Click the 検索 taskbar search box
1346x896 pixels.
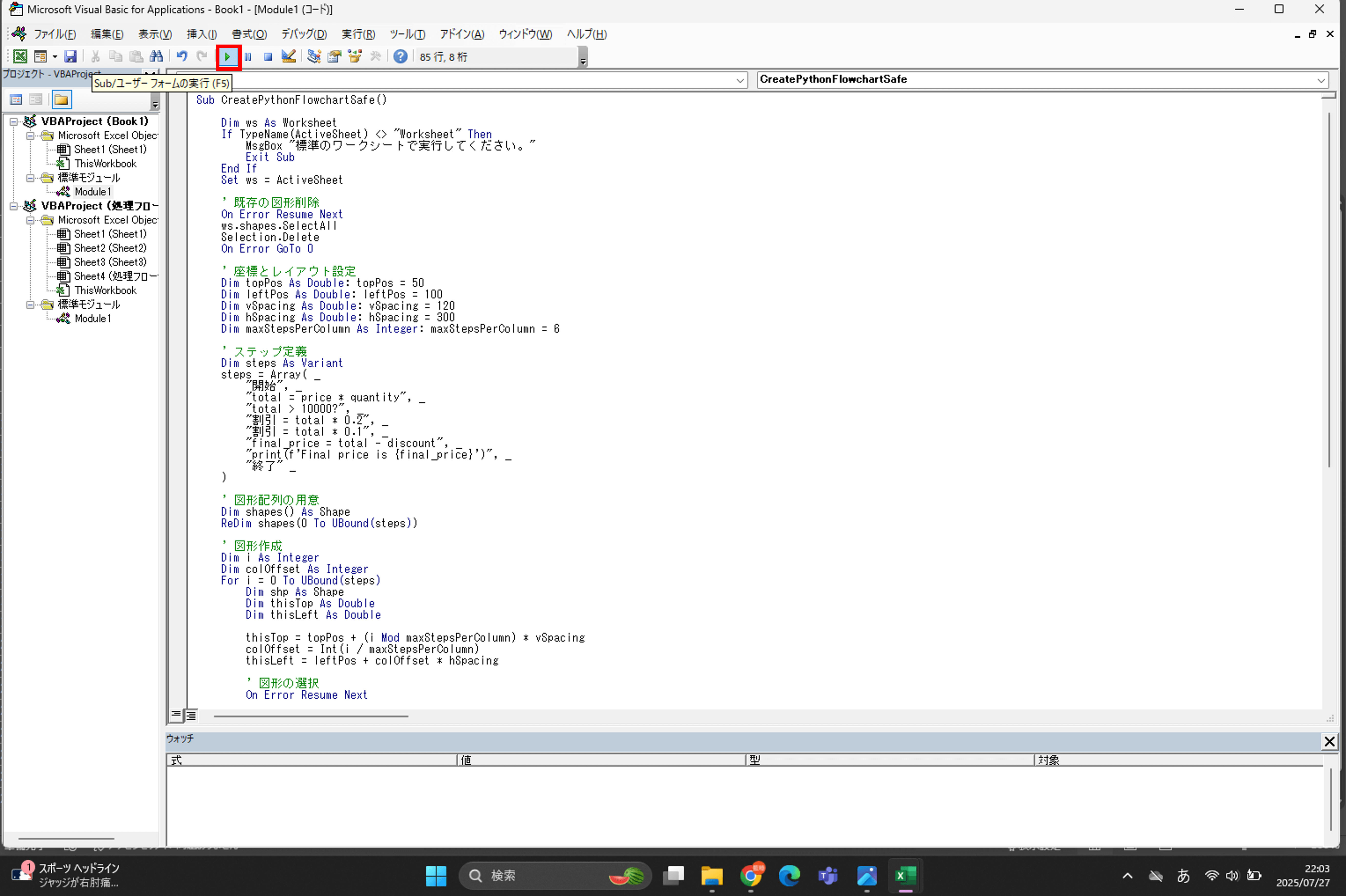tap(555, 876)
